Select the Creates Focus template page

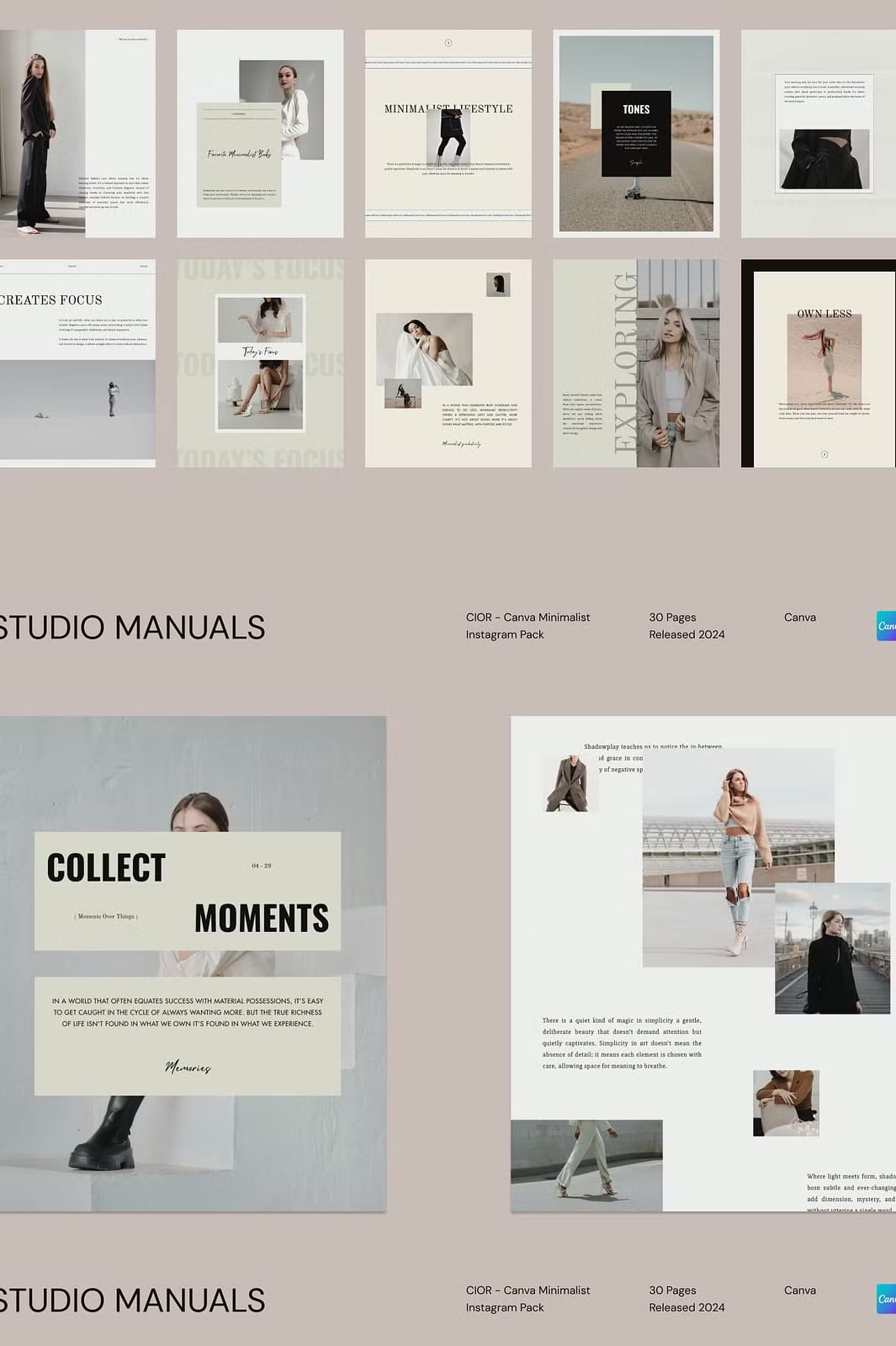[x=76, y=363]
